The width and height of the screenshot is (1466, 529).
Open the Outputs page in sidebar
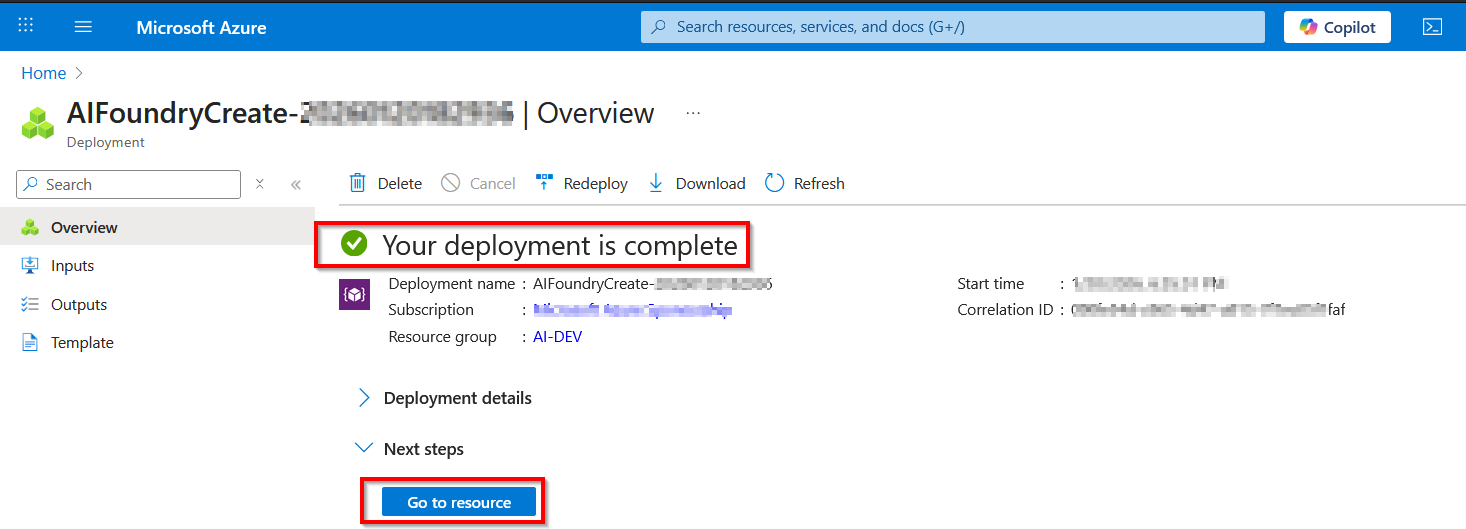(79, 304)
